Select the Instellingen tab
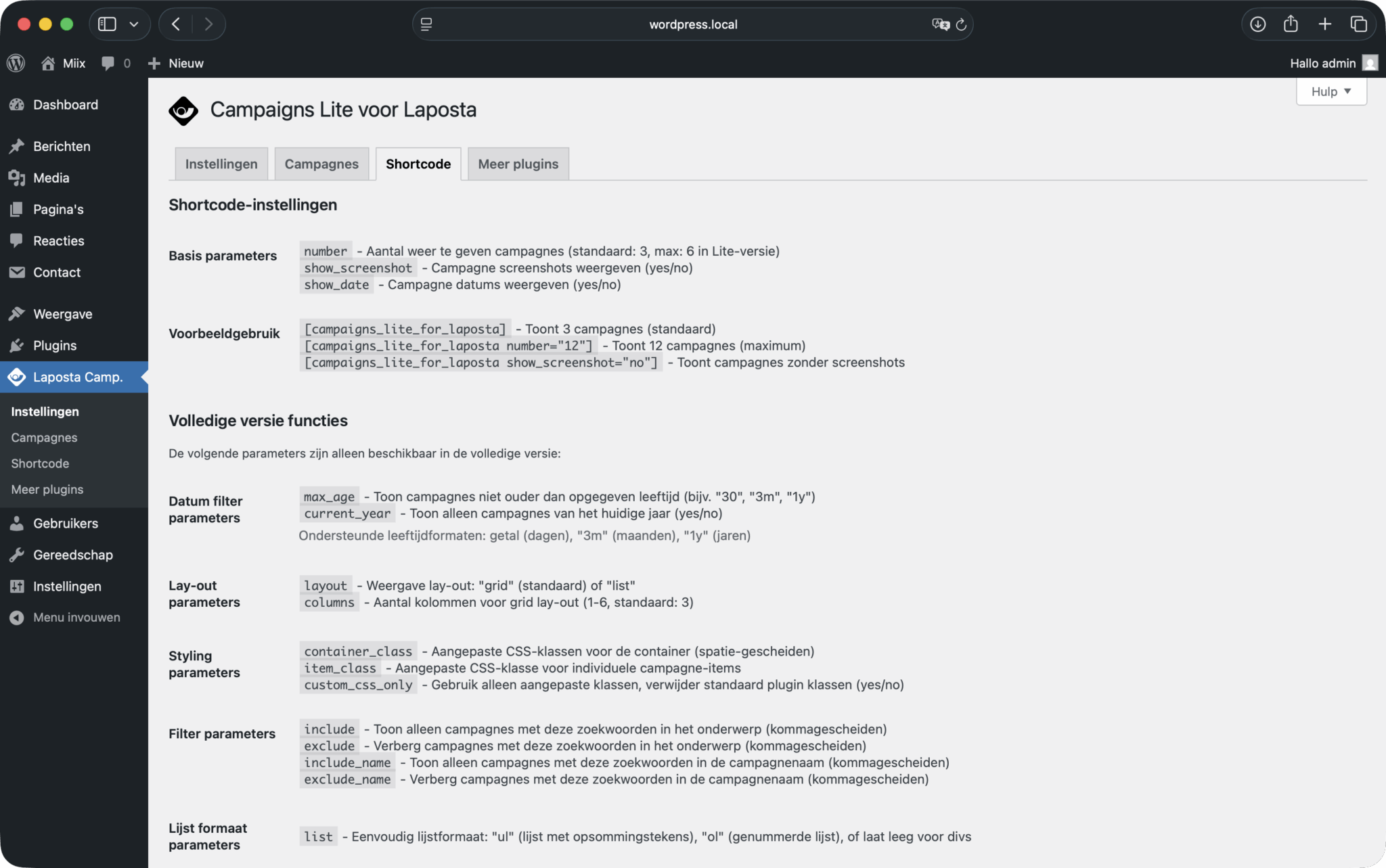 [221, 164]
